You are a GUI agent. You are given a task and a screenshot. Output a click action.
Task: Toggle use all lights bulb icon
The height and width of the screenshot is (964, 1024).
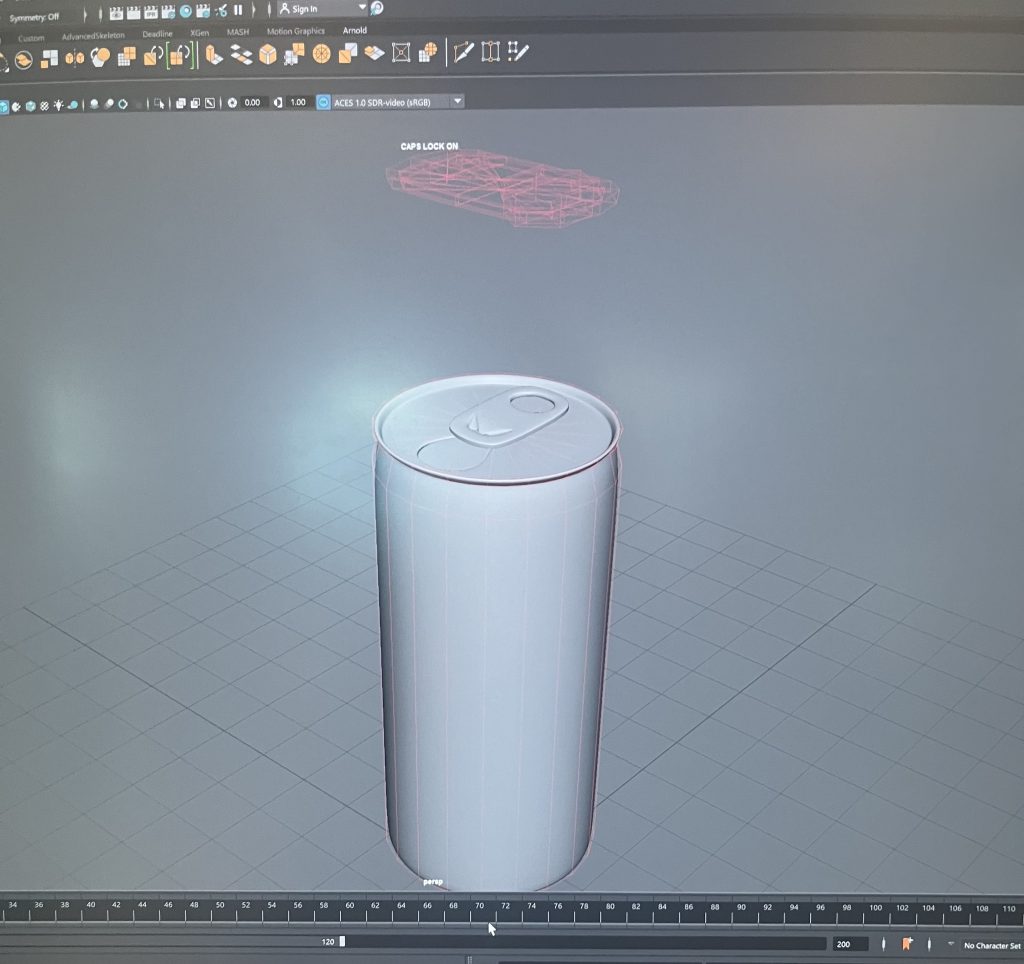tap(59, 105)
